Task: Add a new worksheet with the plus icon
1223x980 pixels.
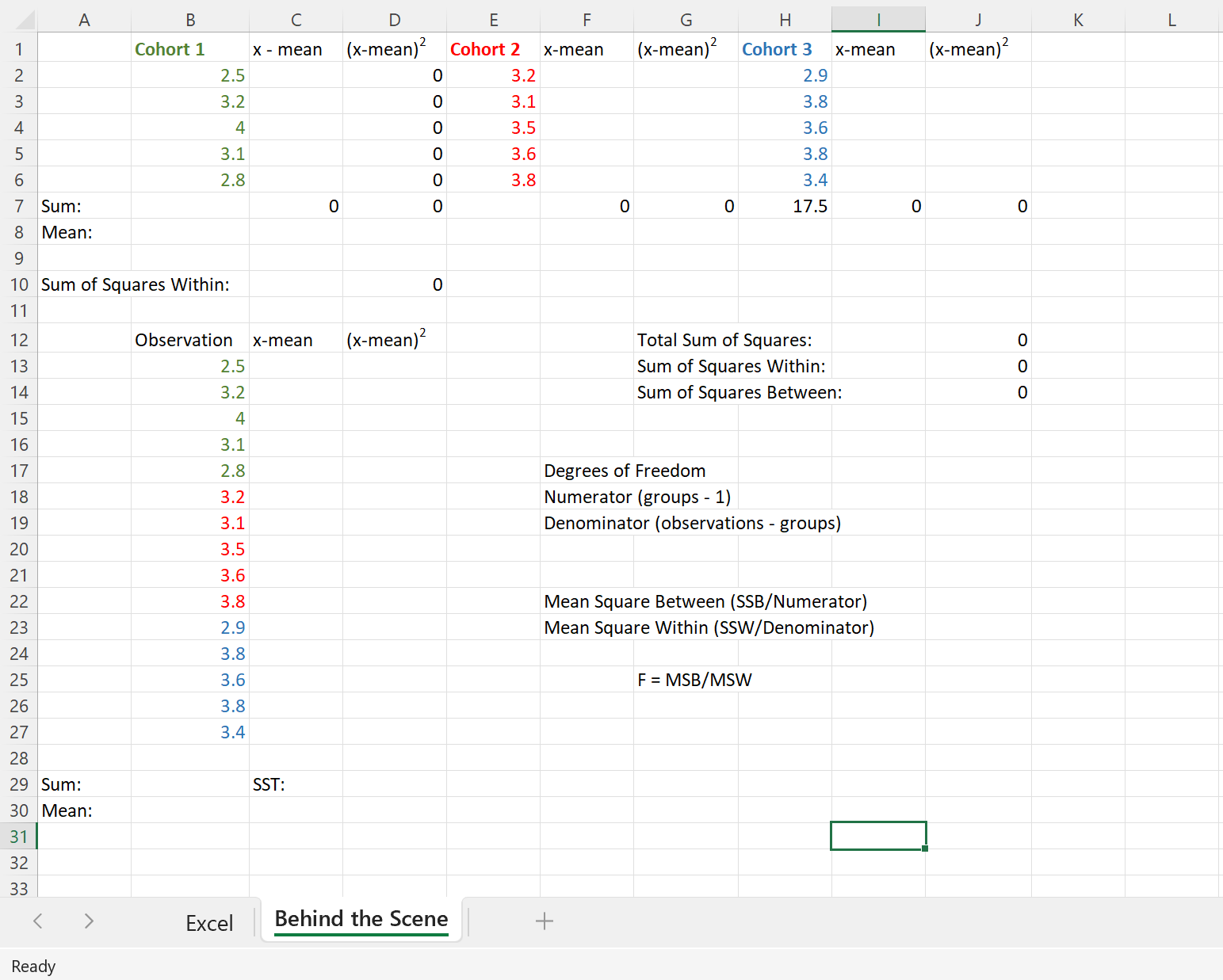Action: [x=544, y=921]
